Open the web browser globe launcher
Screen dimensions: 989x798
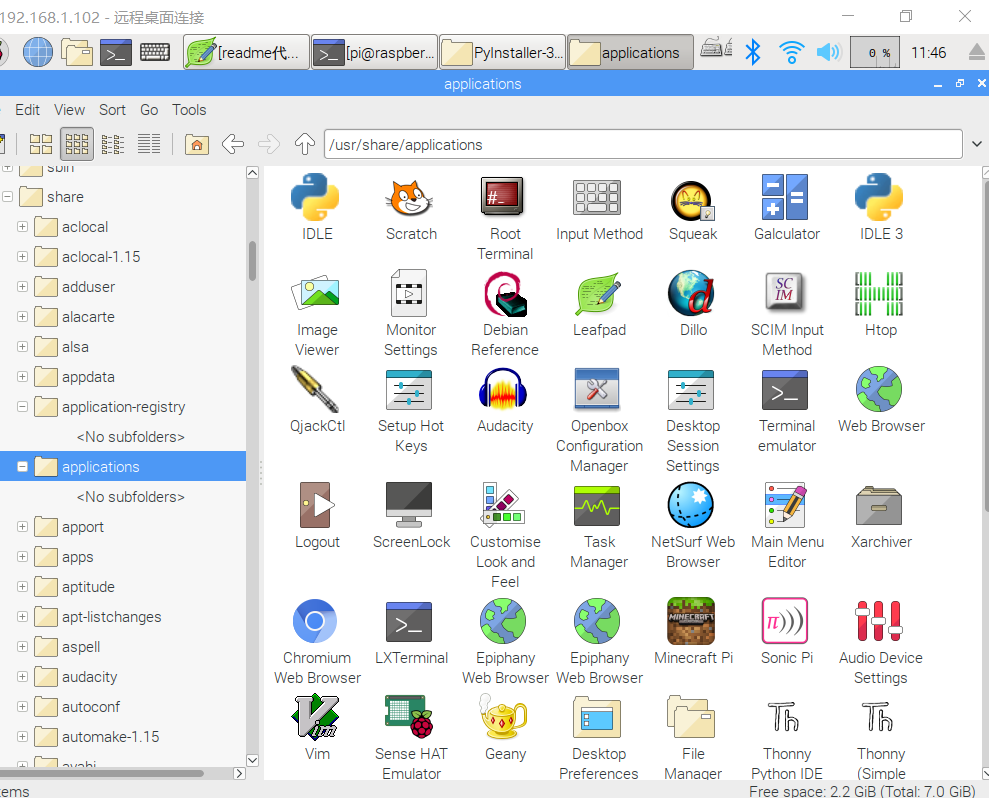38,52
